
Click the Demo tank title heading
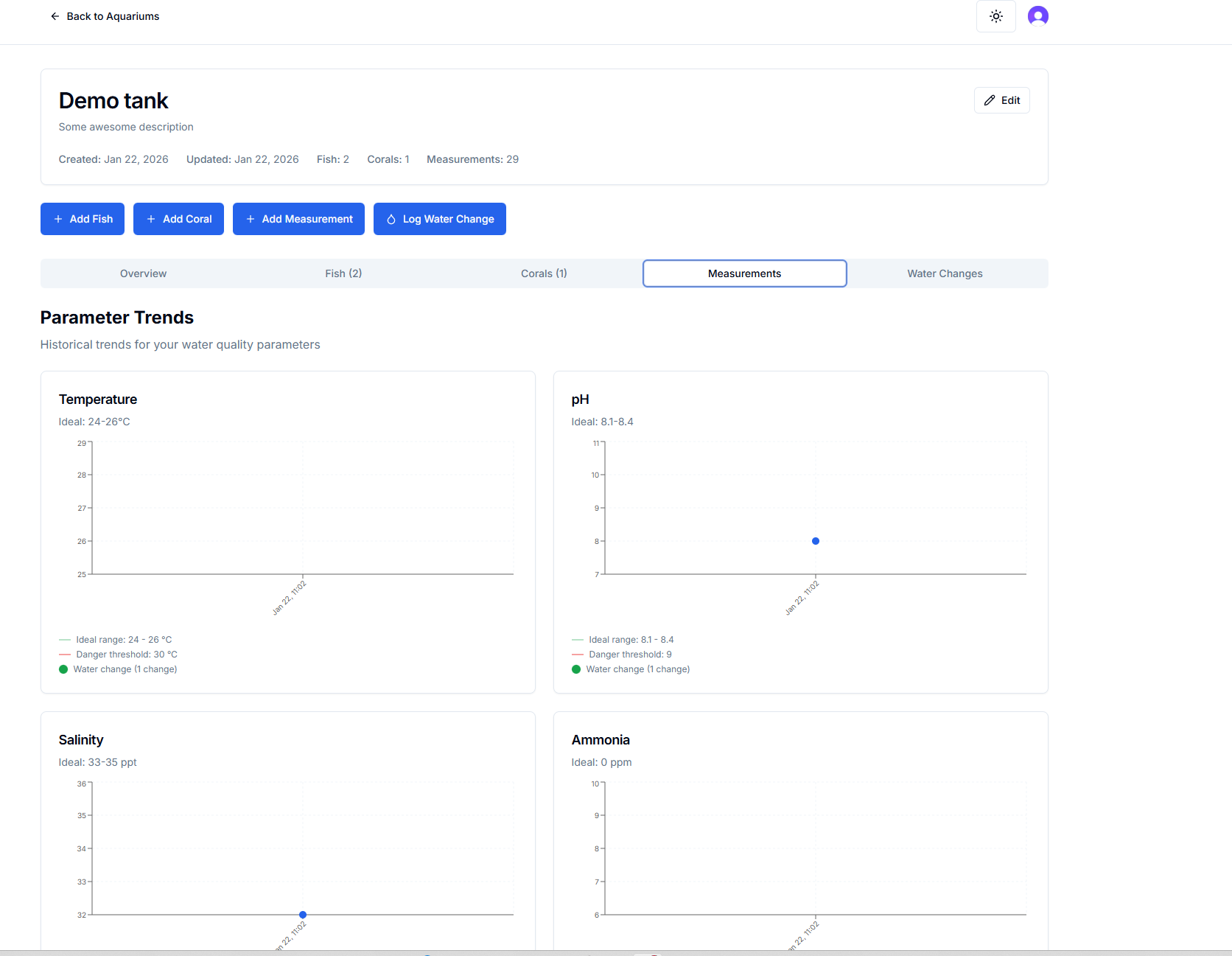pos(113,101)
